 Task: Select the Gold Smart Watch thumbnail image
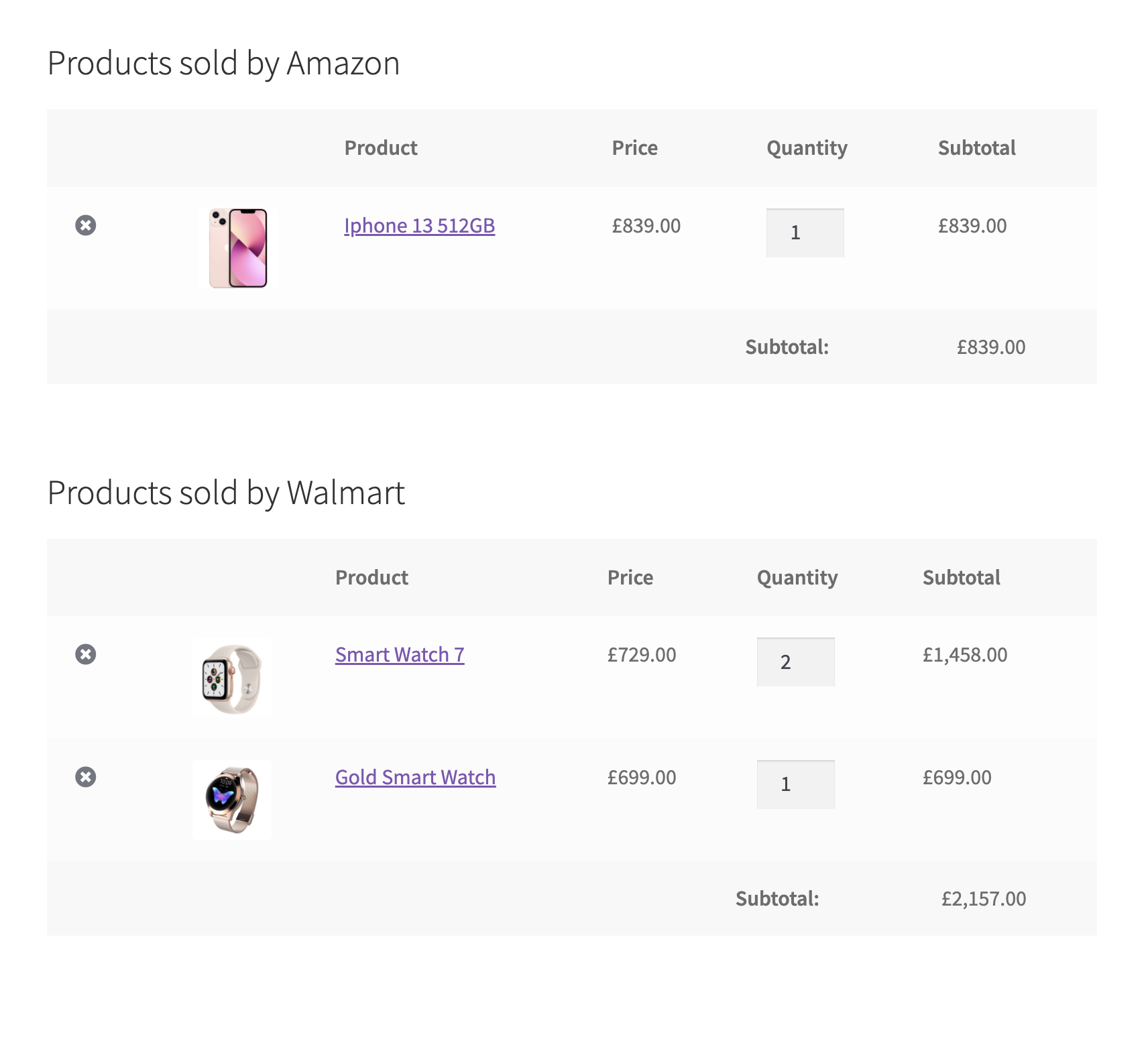(232, 800)
